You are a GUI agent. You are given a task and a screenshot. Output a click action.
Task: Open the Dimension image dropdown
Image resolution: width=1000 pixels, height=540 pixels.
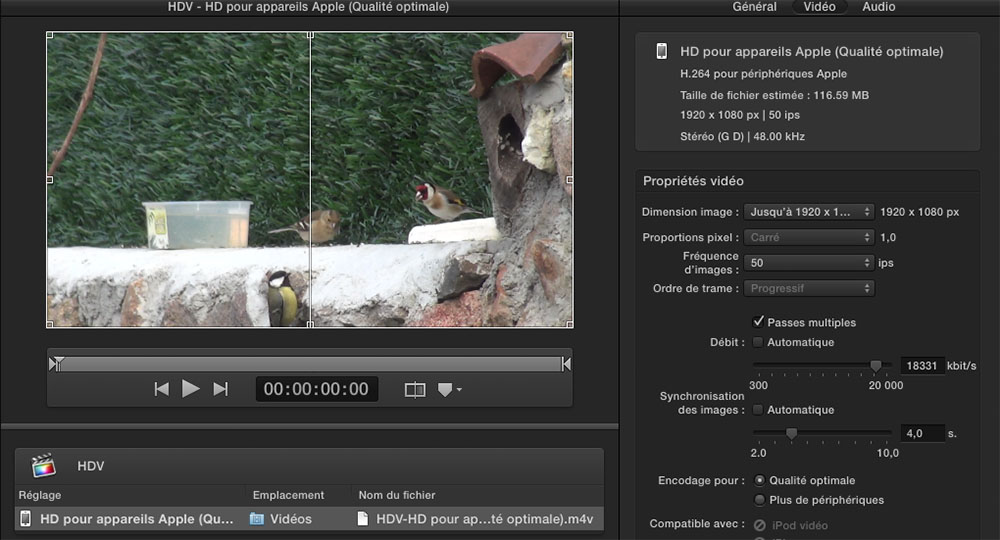[809, 212]
